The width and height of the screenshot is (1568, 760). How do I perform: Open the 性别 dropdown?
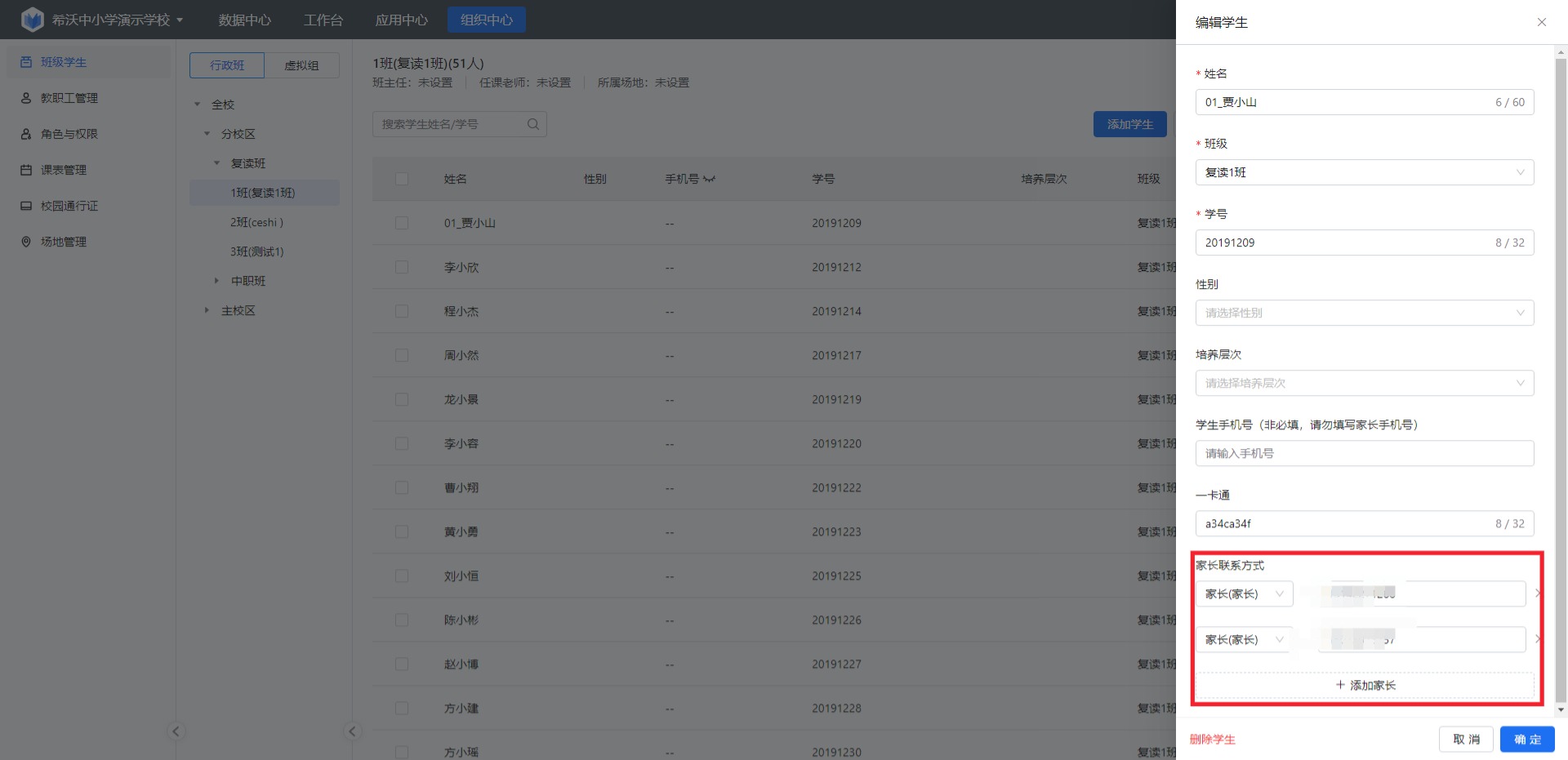pos(1364,313)
